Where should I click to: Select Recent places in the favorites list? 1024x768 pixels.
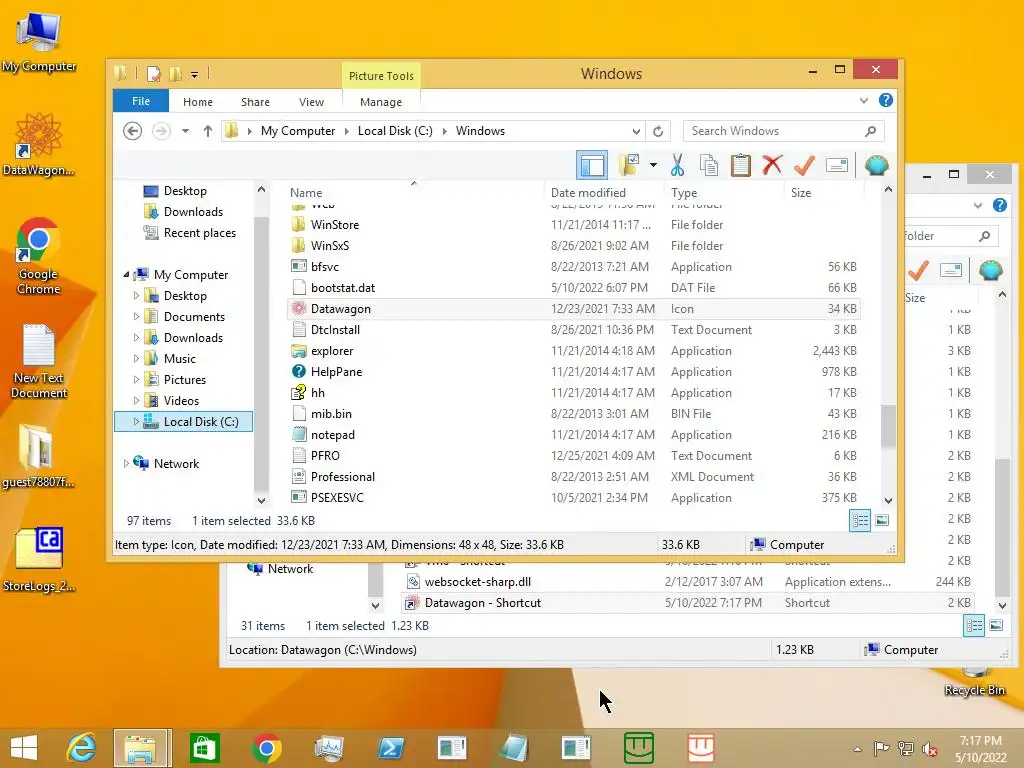[199, 232]
